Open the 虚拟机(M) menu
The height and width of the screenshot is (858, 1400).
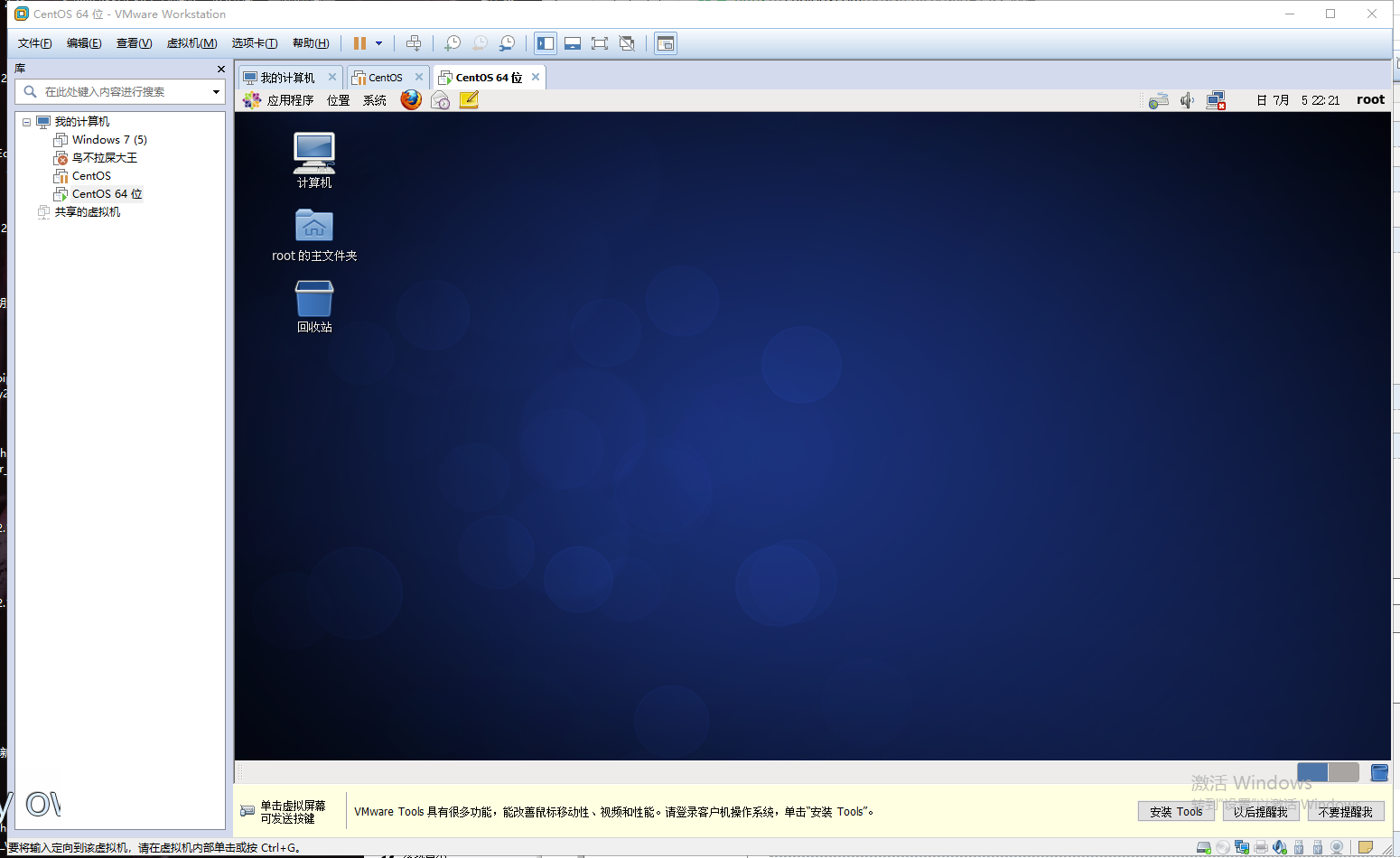pyautogui.click(x=191, y=43)
